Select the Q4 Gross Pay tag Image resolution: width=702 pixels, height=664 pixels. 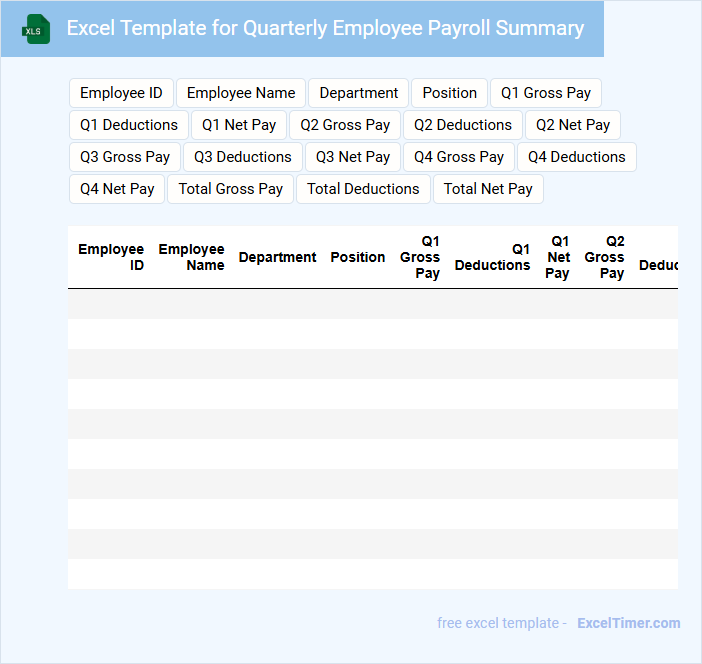click(x=459, y=157)
